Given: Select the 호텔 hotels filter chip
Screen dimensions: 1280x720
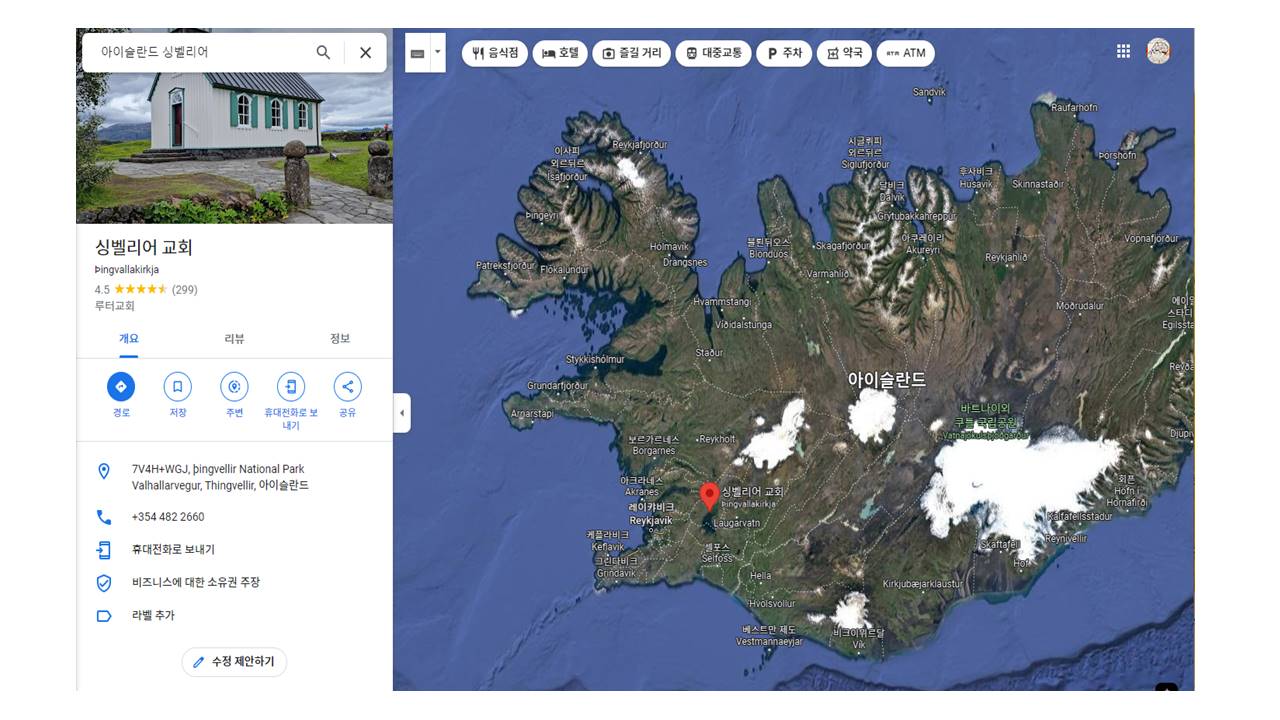Looking at the screenshot, I should tap(560, 53).
